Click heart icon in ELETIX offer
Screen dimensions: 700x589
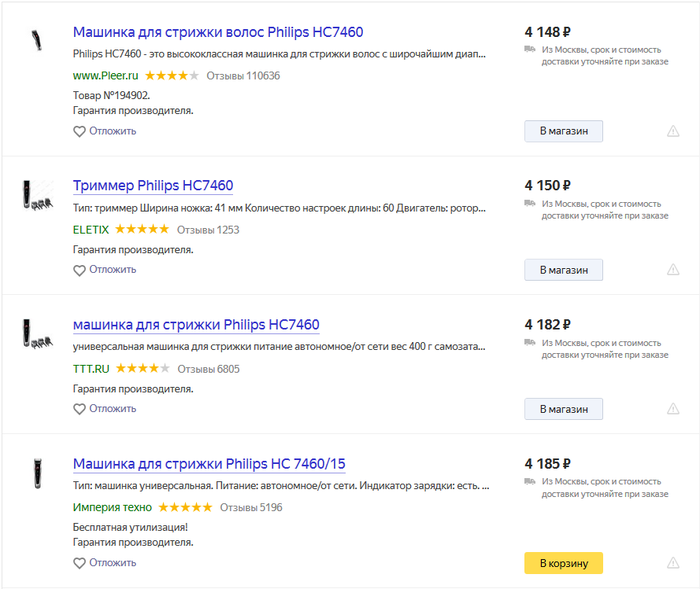pyautogui.click(x=80, y=270)
